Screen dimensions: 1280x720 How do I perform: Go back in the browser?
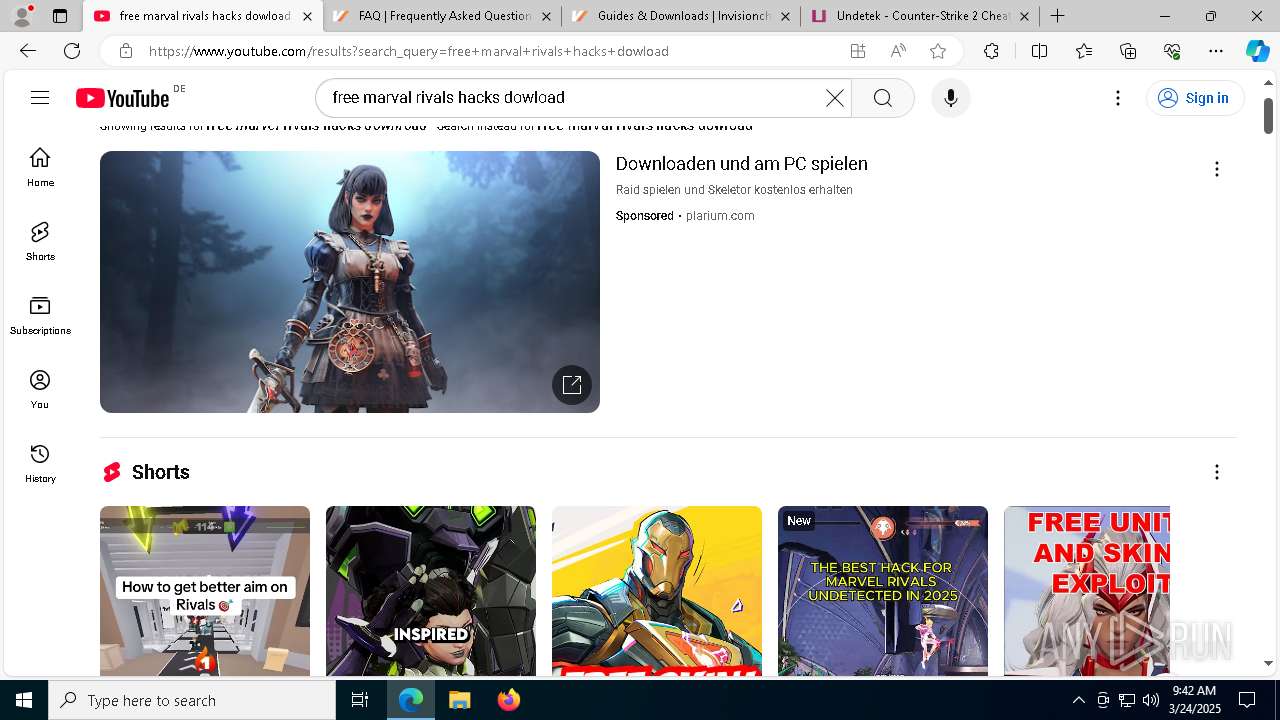pyautogui.click(x=28, y=51)
